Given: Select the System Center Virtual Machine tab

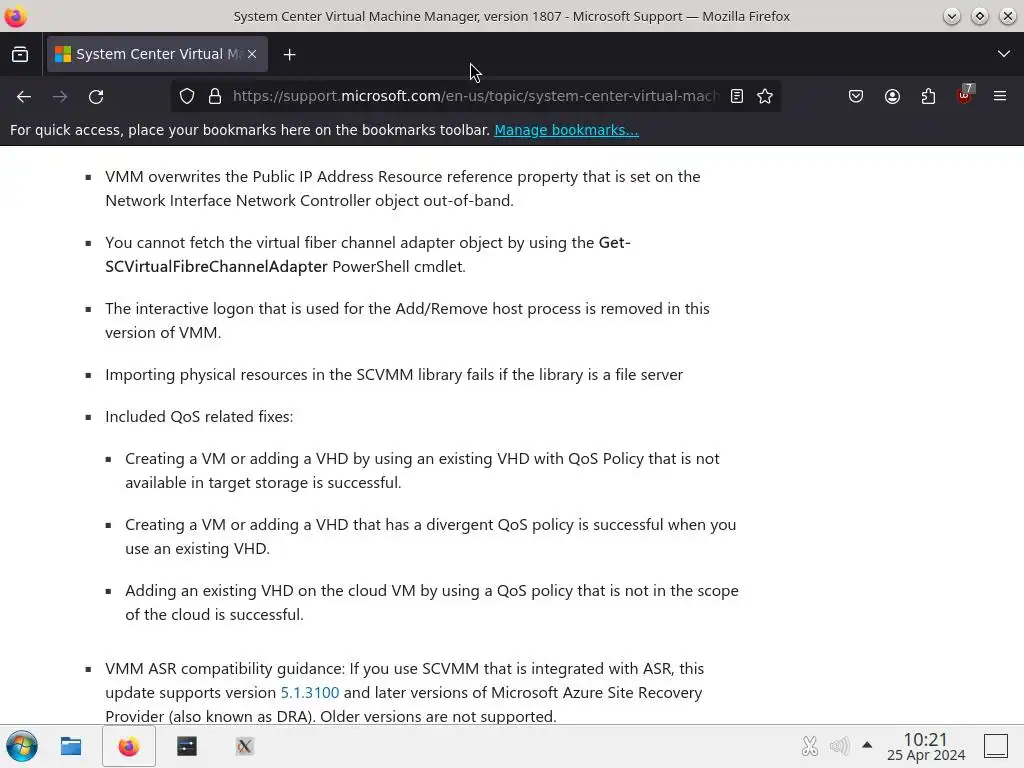Looking at the screenshot, I should point(157,54).
